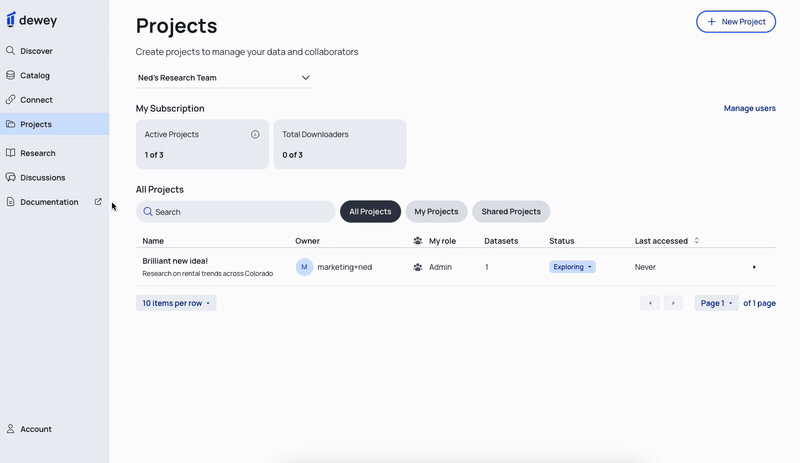Select the Shared Projects filter

511,211
